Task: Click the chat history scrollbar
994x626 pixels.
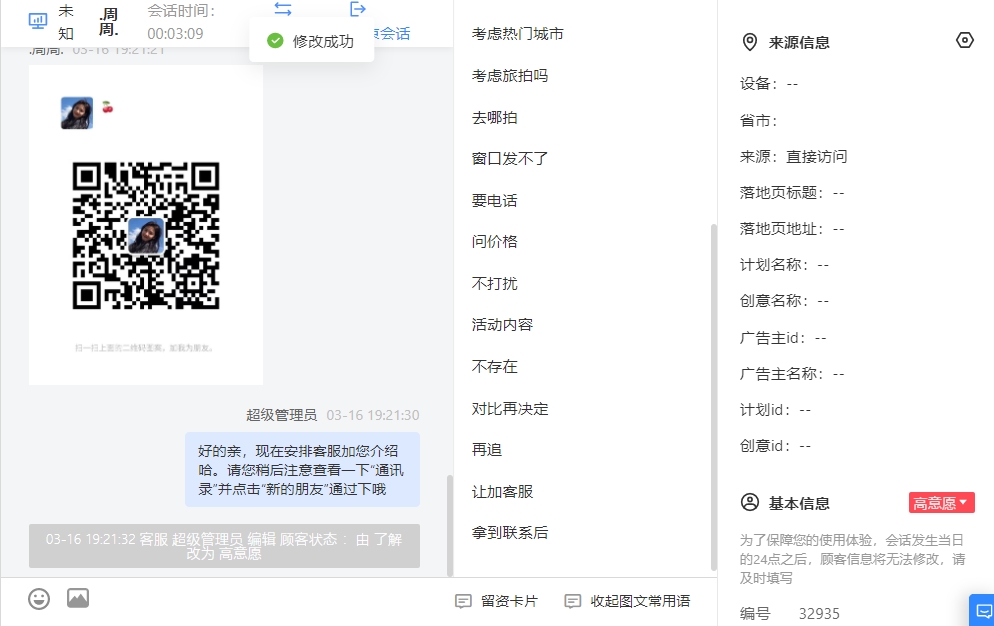Action: 450,525
